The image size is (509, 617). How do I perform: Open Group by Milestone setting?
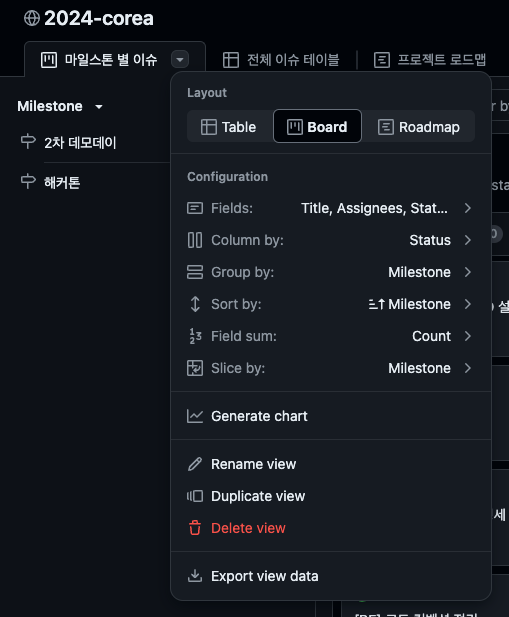tap(330, 272)
